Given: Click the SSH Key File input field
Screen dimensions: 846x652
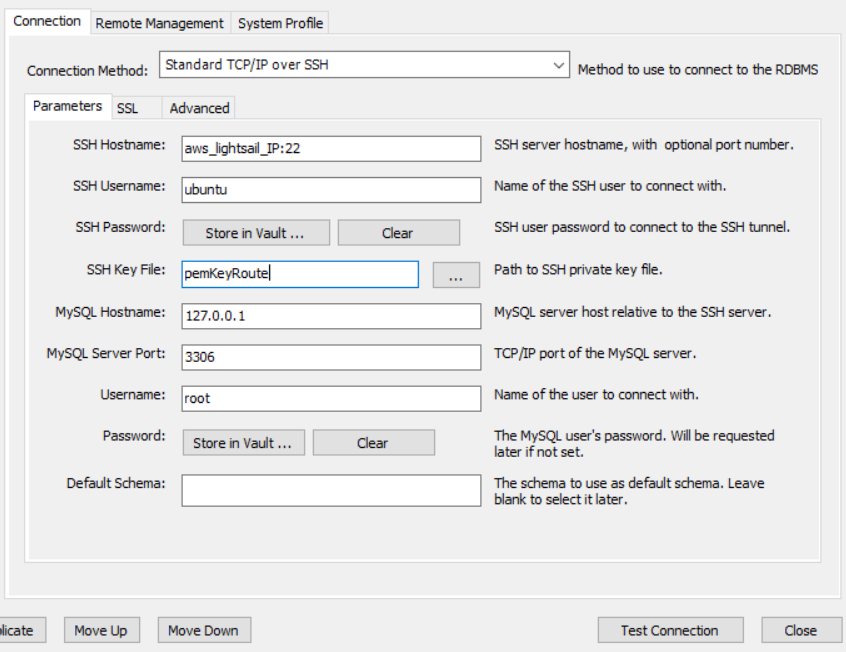Looking at the screenshot, I should [x=300, y=274].
